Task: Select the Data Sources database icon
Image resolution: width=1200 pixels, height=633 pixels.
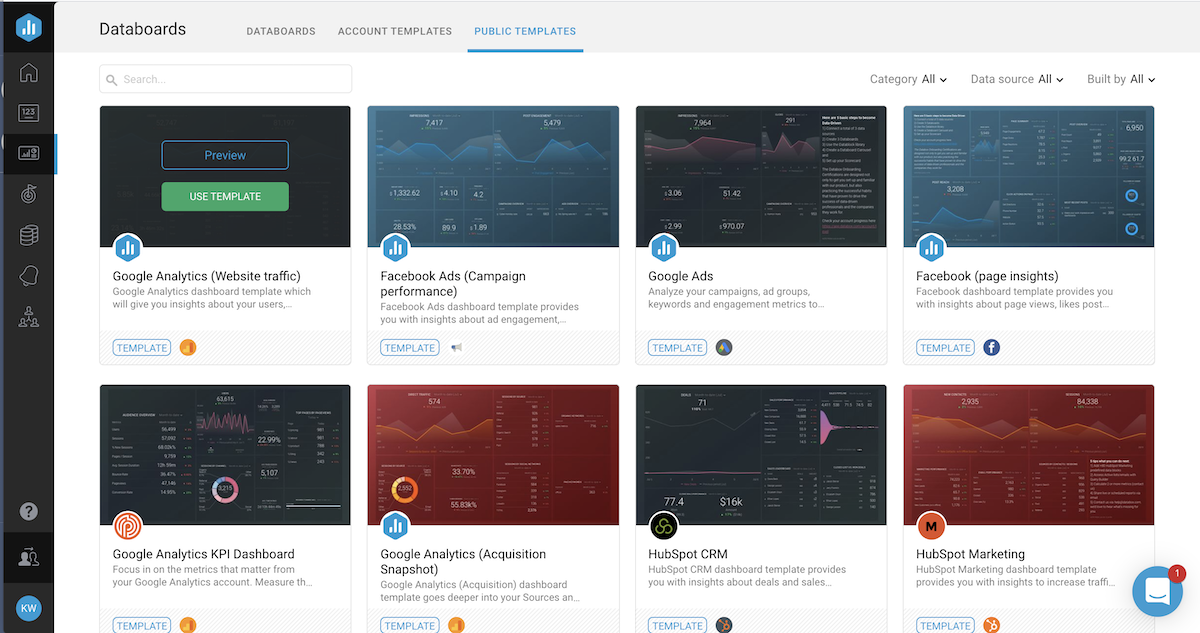Action: click(29, 235)
